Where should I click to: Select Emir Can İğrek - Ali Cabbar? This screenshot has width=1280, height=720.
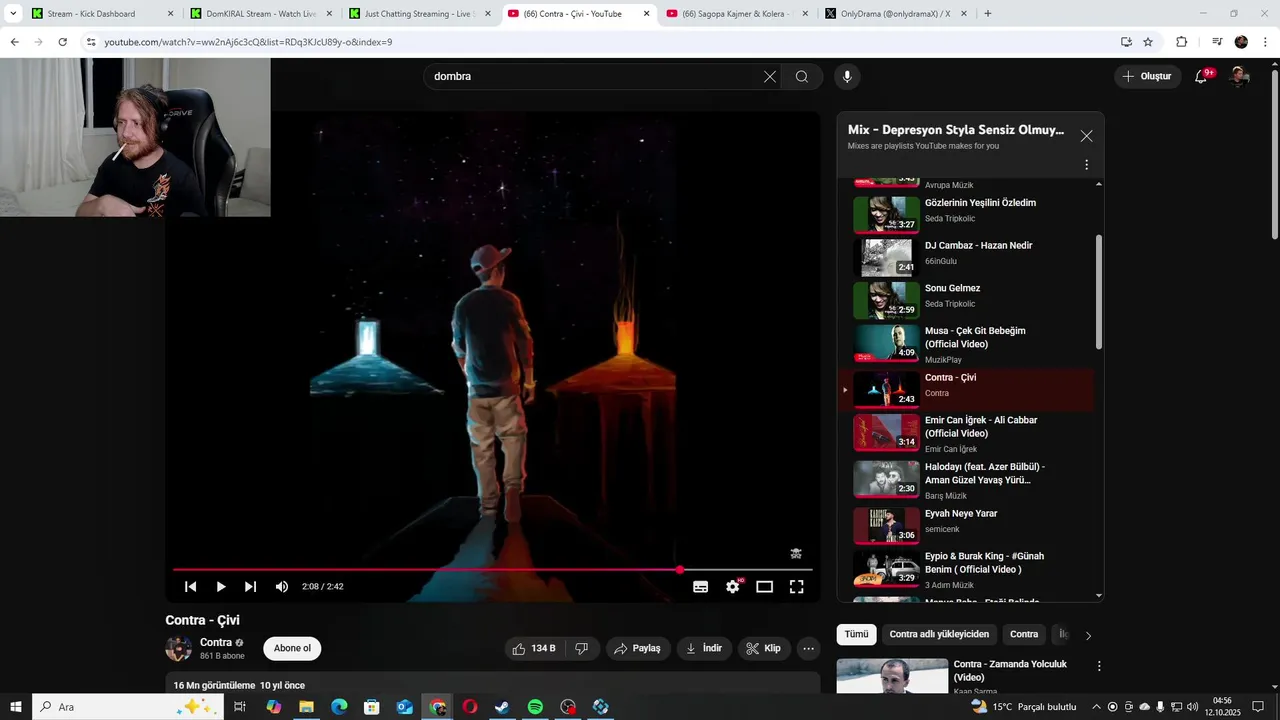(x=967, y=434)
